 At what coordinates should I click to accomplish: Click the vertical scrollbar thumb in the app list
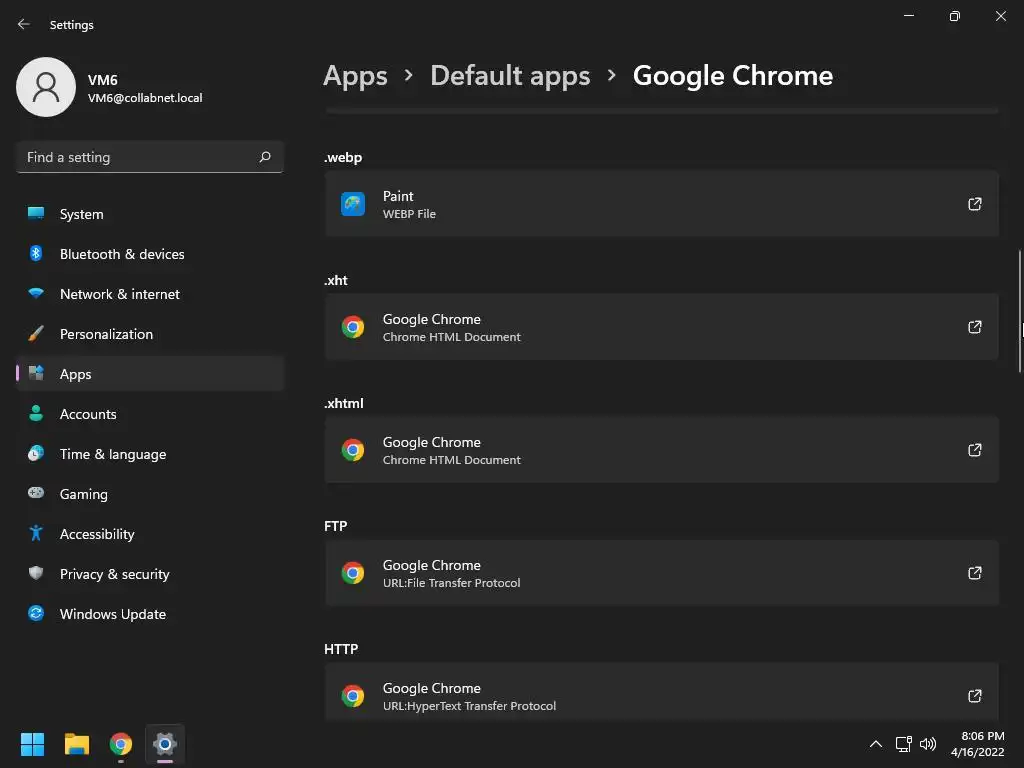(x=1020, y=310)
